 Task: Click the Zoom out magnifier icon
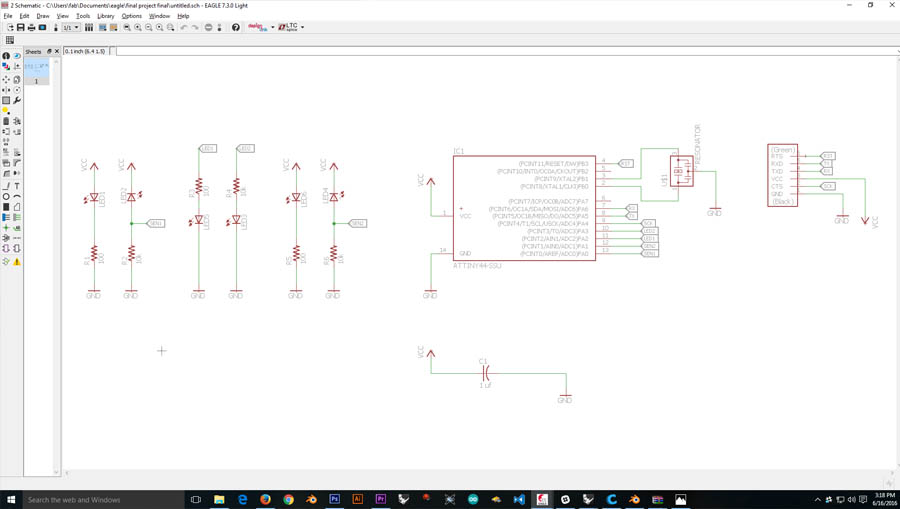[x=149, y=27]
